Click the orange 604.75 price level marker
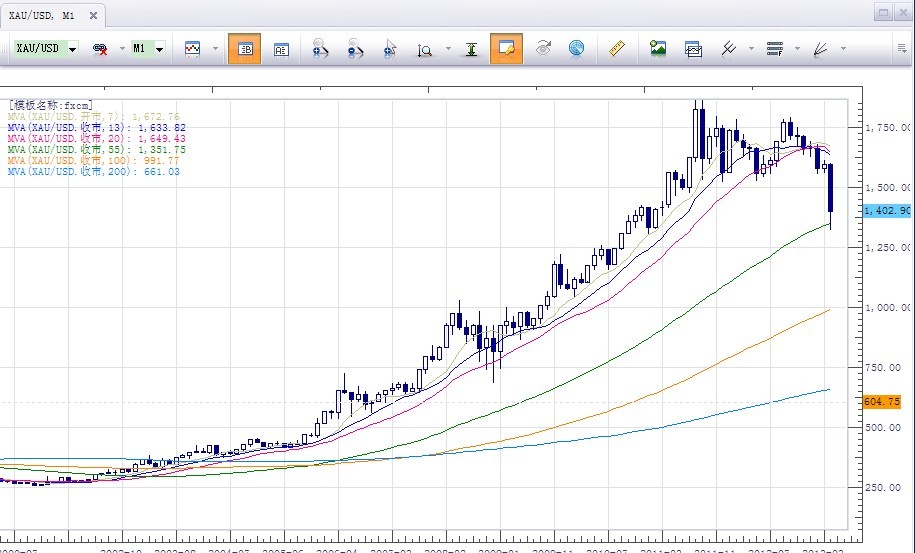 pyautogui.click(x=881, y=401)
